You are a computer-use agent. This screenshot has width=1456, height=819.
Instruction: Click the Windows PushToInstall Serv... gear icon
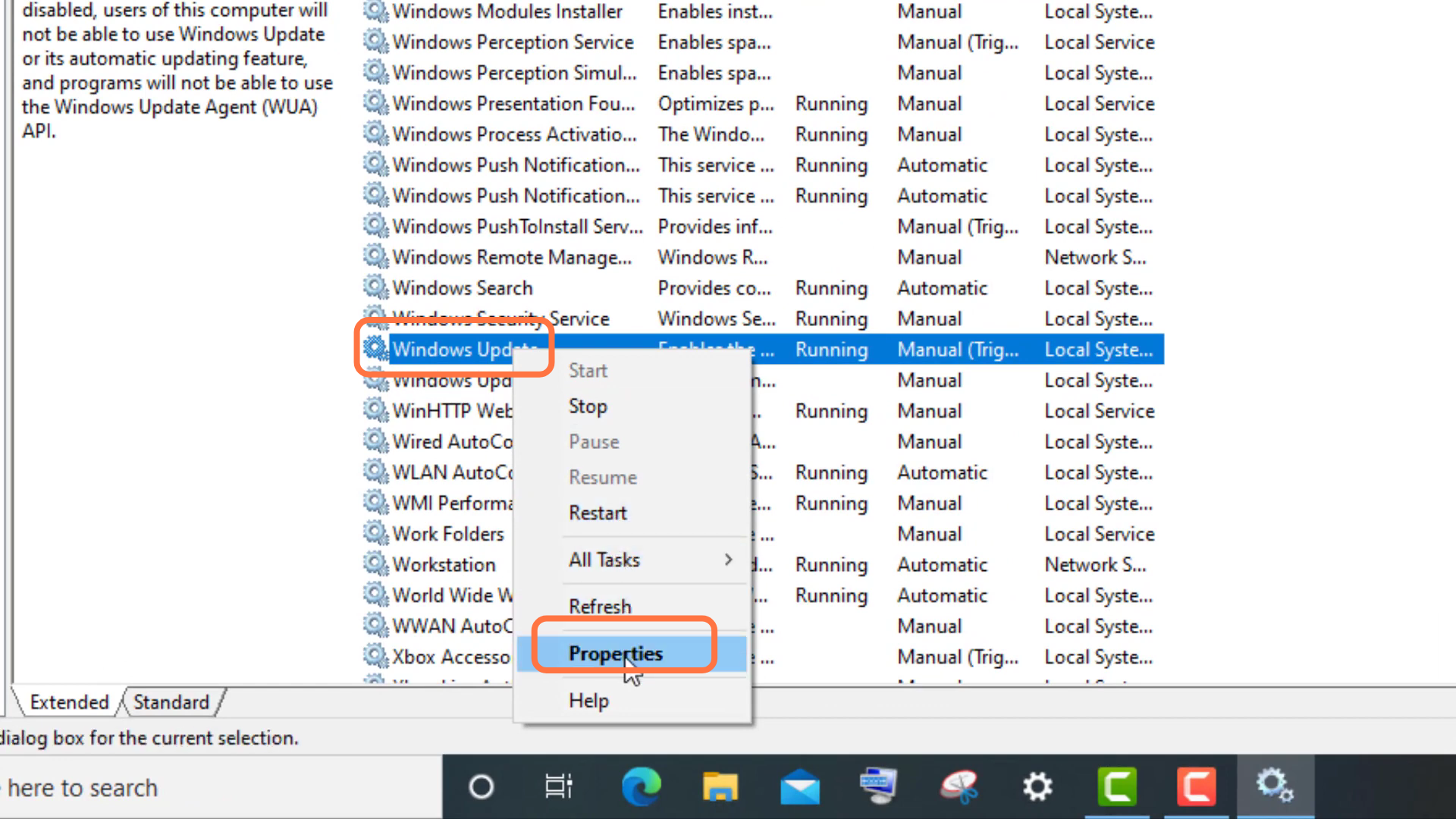coord(375,225)
